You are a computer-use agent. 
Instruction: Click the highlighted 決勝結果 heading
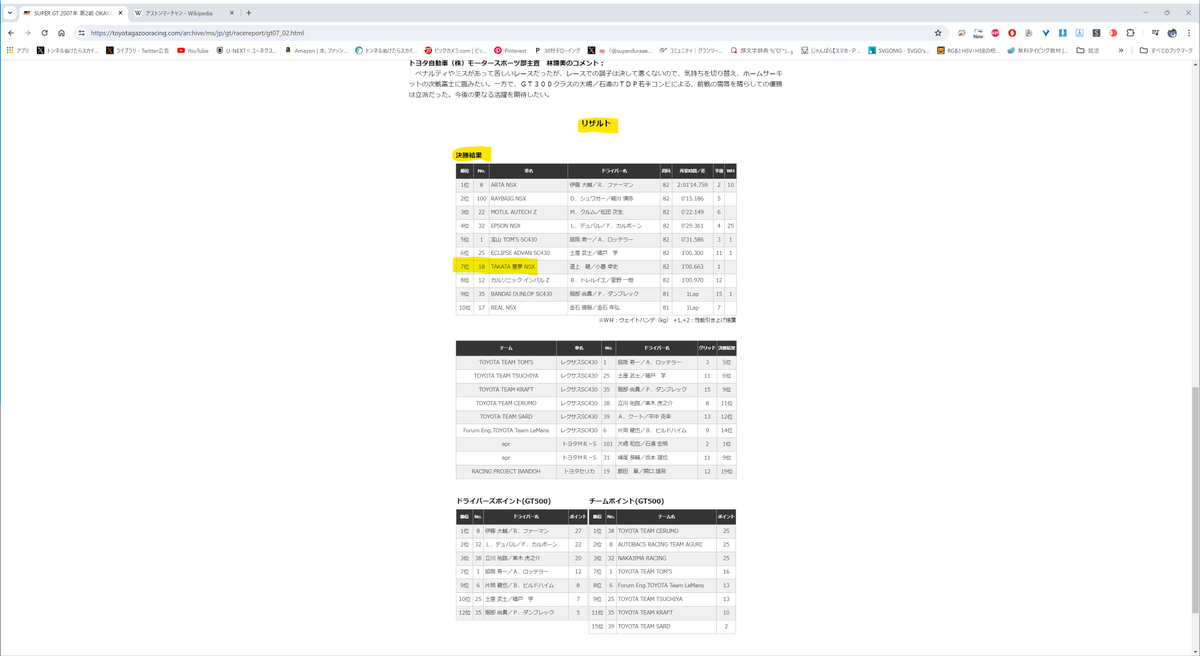tap(469, 155)
